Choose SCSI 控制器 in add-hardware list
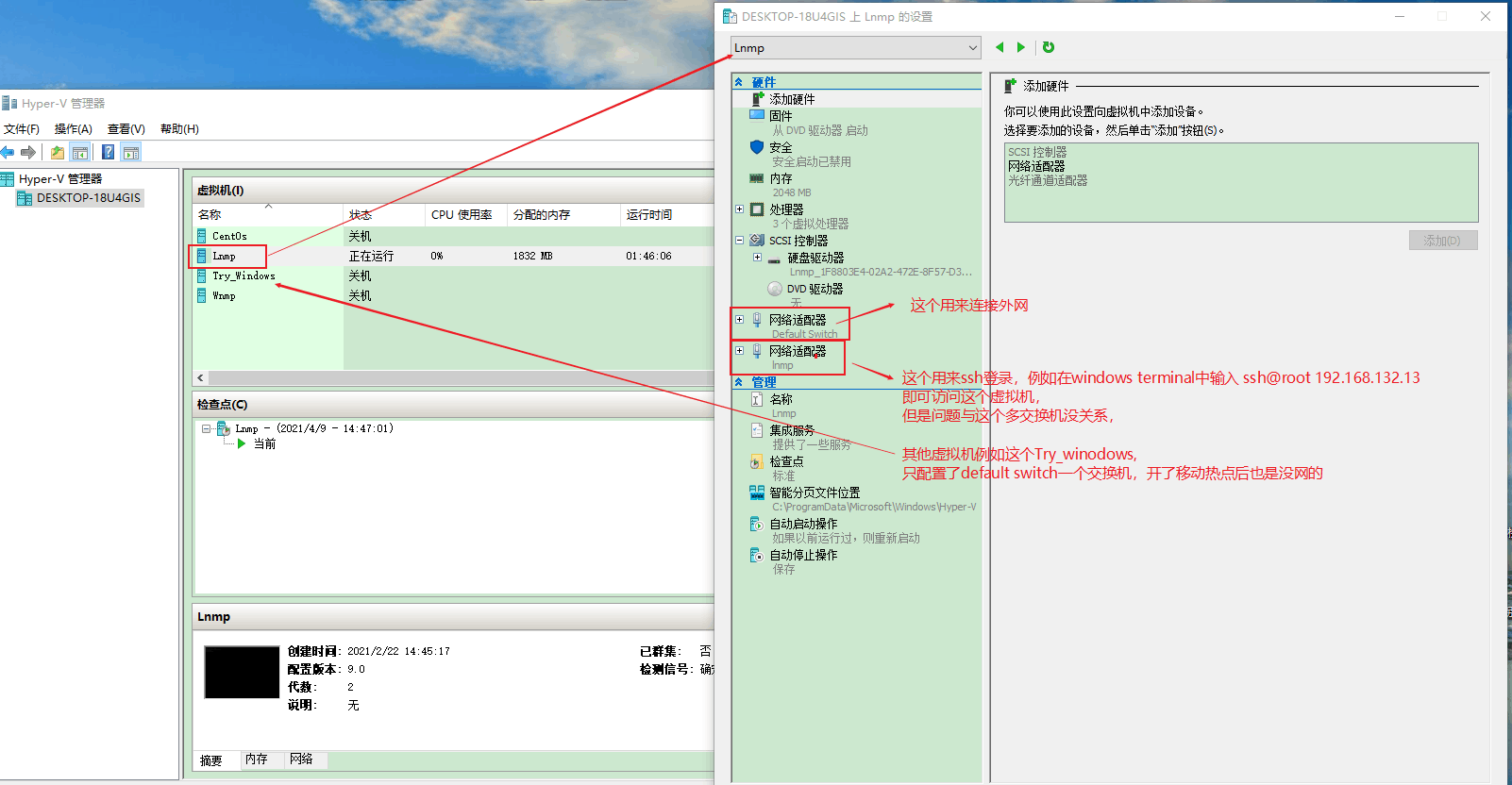 click(x=1037, y=152)
